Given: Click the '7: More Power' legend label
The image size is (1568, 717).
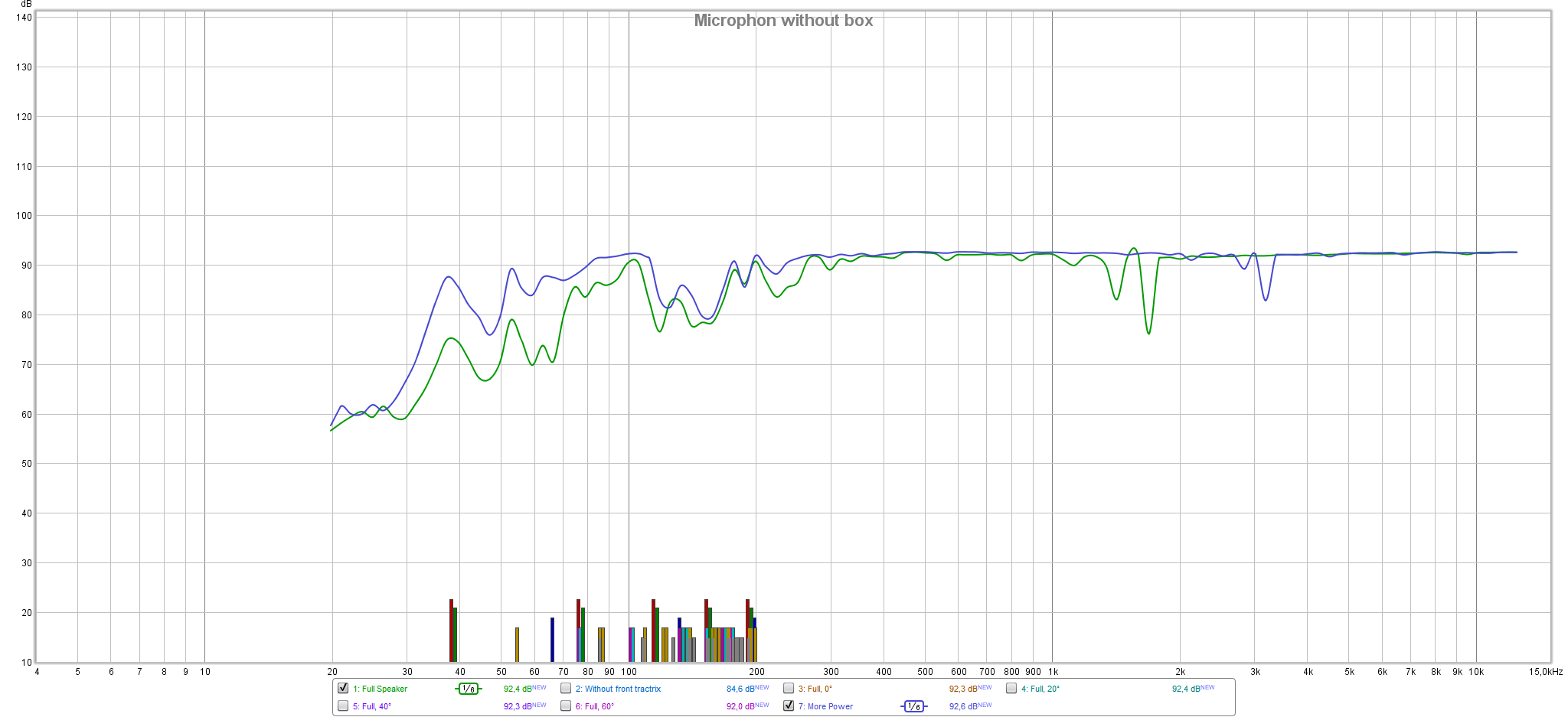Looking at the screenshot, I should [825, 706].
